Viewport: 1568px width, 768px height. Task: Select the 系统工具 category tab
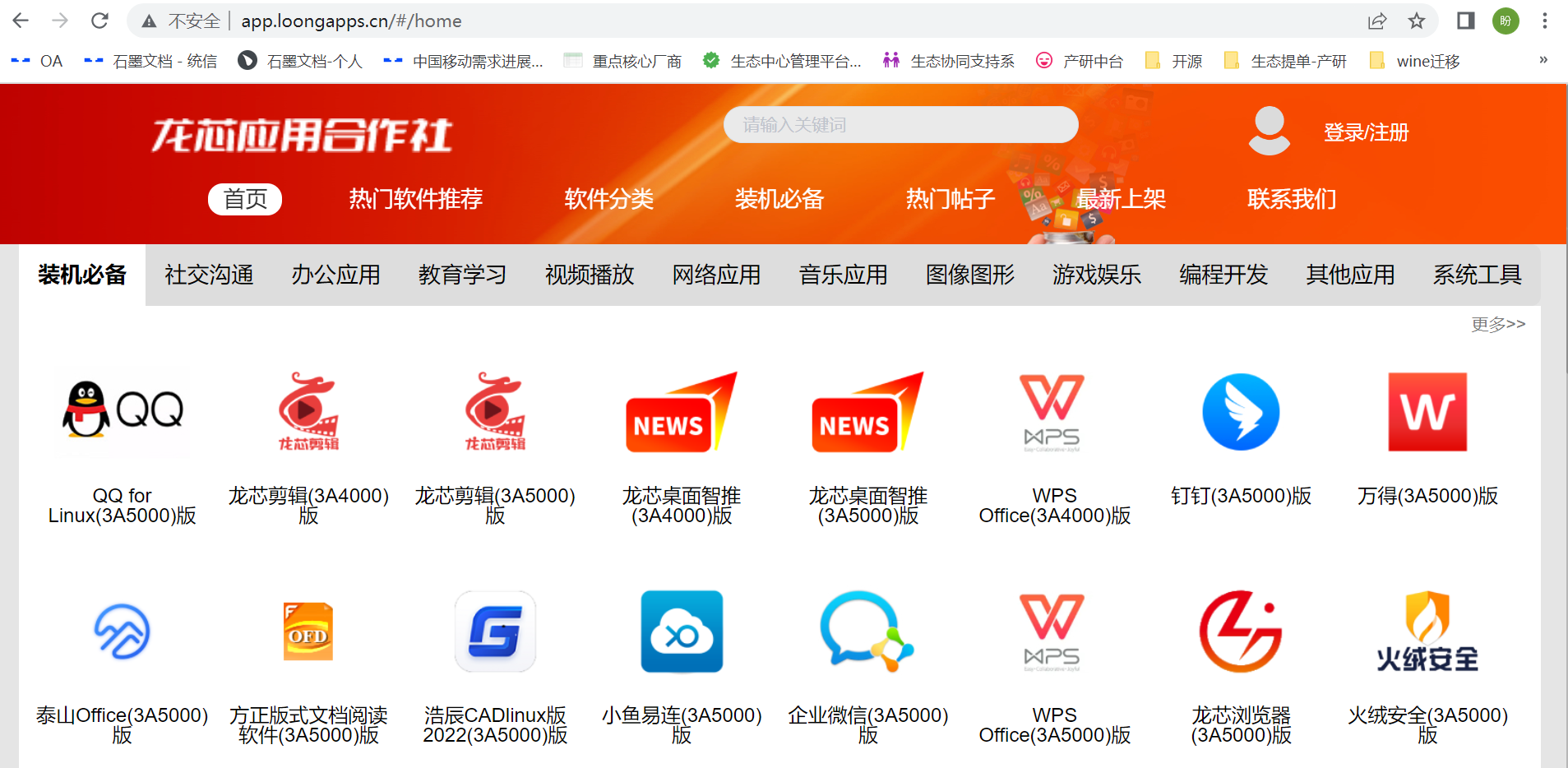click(x=1477, y=275)
